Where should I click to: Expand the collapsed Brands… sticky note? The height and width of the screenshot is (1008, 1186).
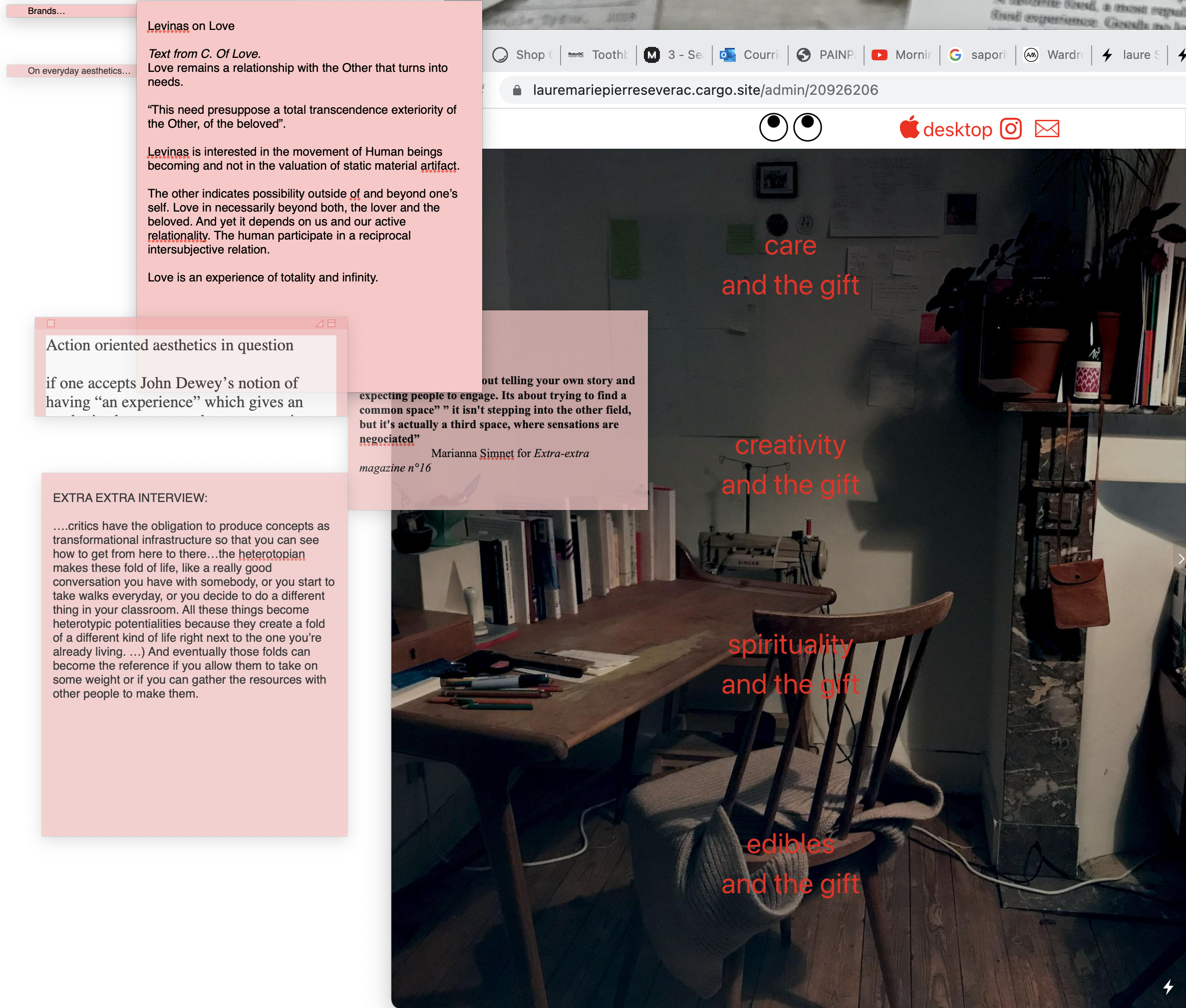71,11
